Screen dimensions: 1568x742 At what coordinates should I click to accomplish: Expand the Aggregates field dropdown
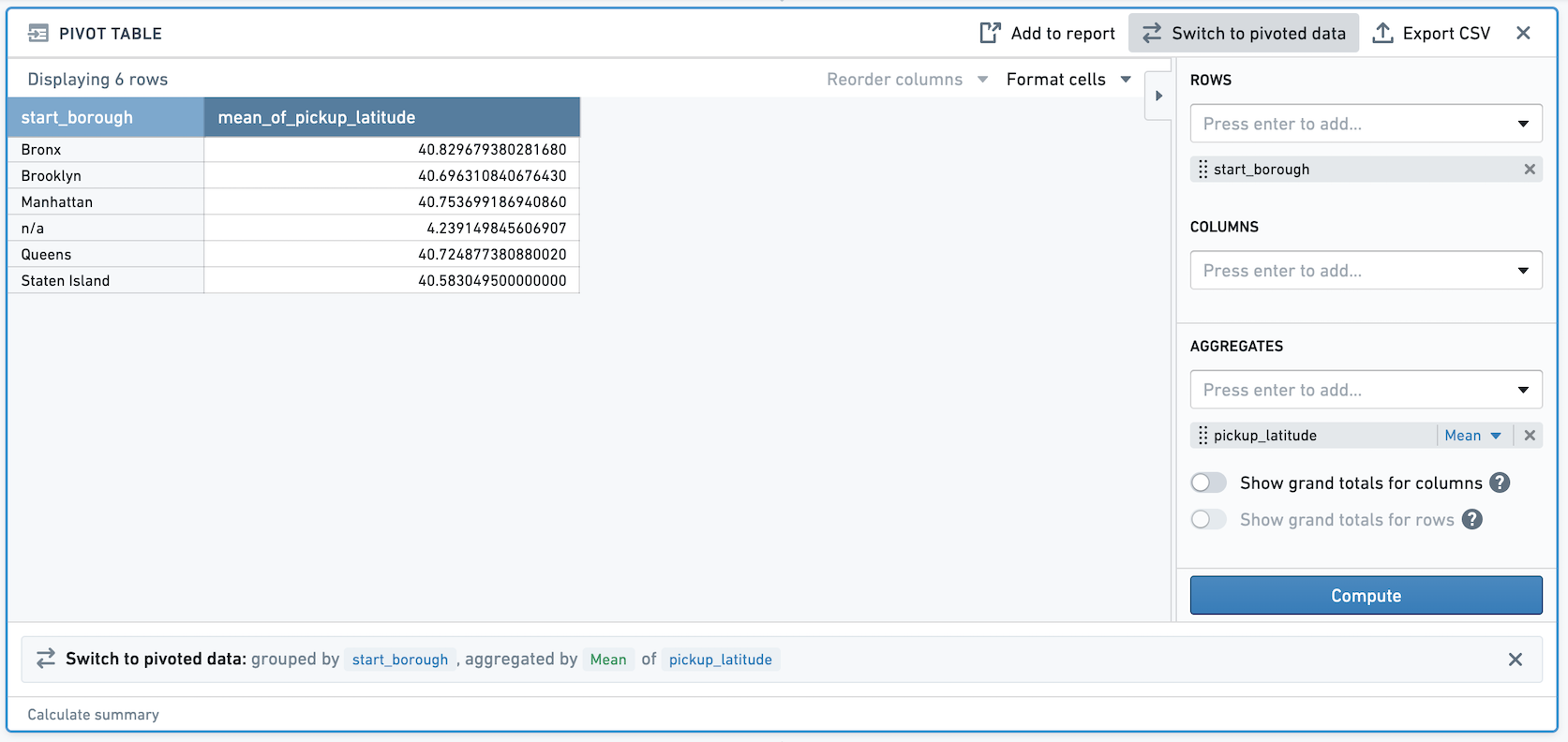click(x=1523, y=390)
